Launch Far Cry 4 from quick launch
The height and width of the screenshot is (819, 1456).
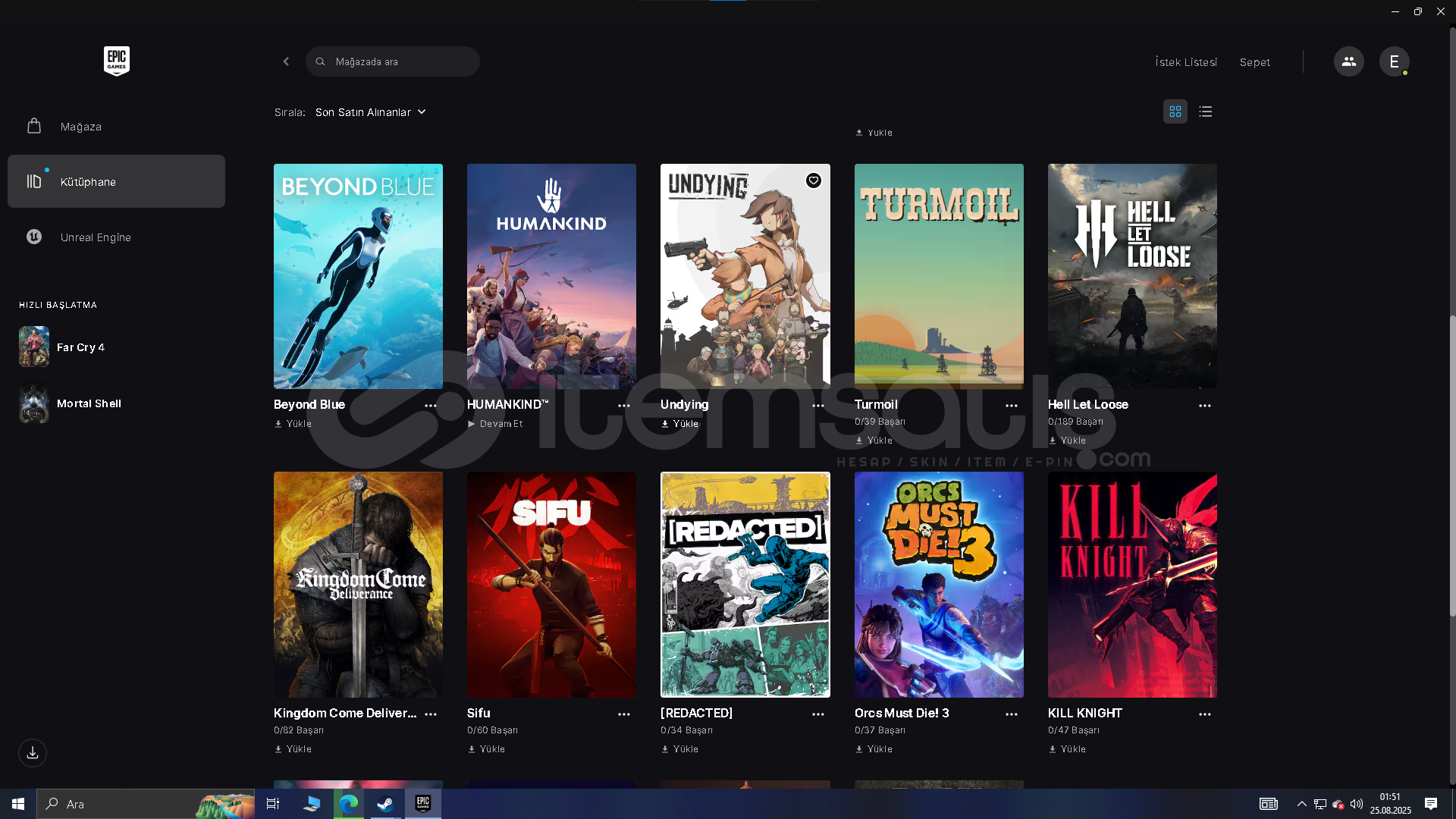62,347
